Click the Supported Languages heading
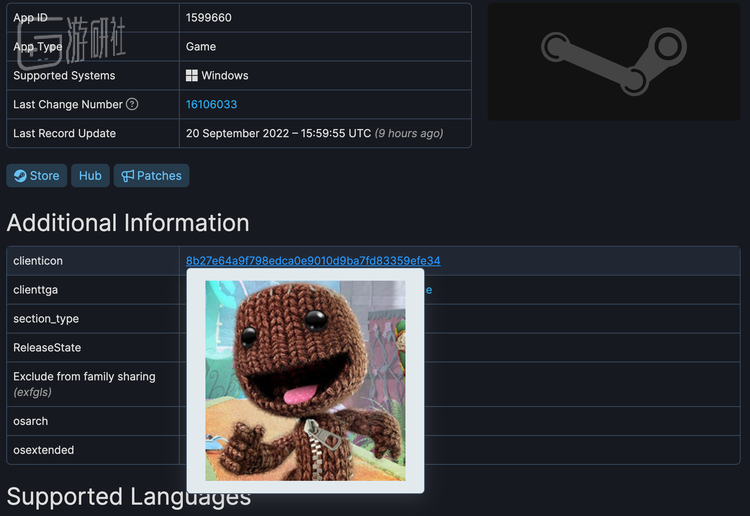Image resolution: width=750 pixels, height=516 pixels. point(128,497)
